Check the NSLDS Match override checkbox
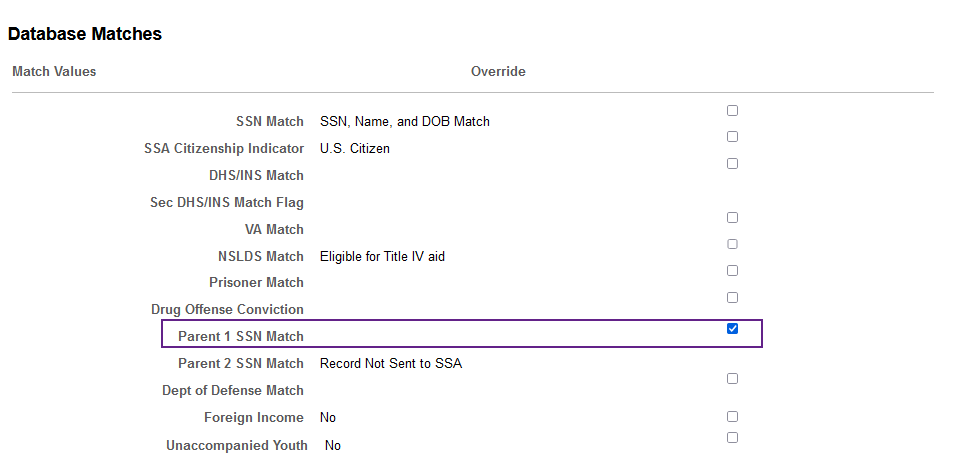 point(732,244)
